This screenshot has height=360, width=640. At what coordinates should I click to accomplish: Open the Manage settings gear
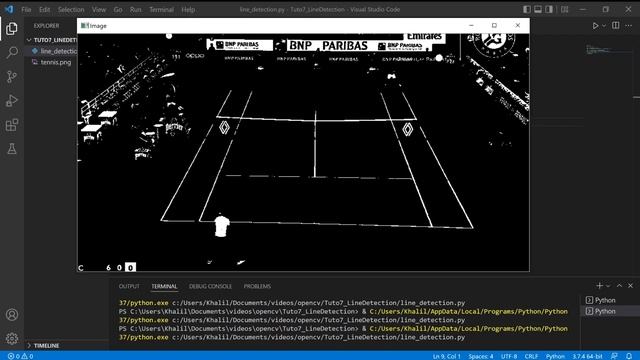tap(12, 338)
